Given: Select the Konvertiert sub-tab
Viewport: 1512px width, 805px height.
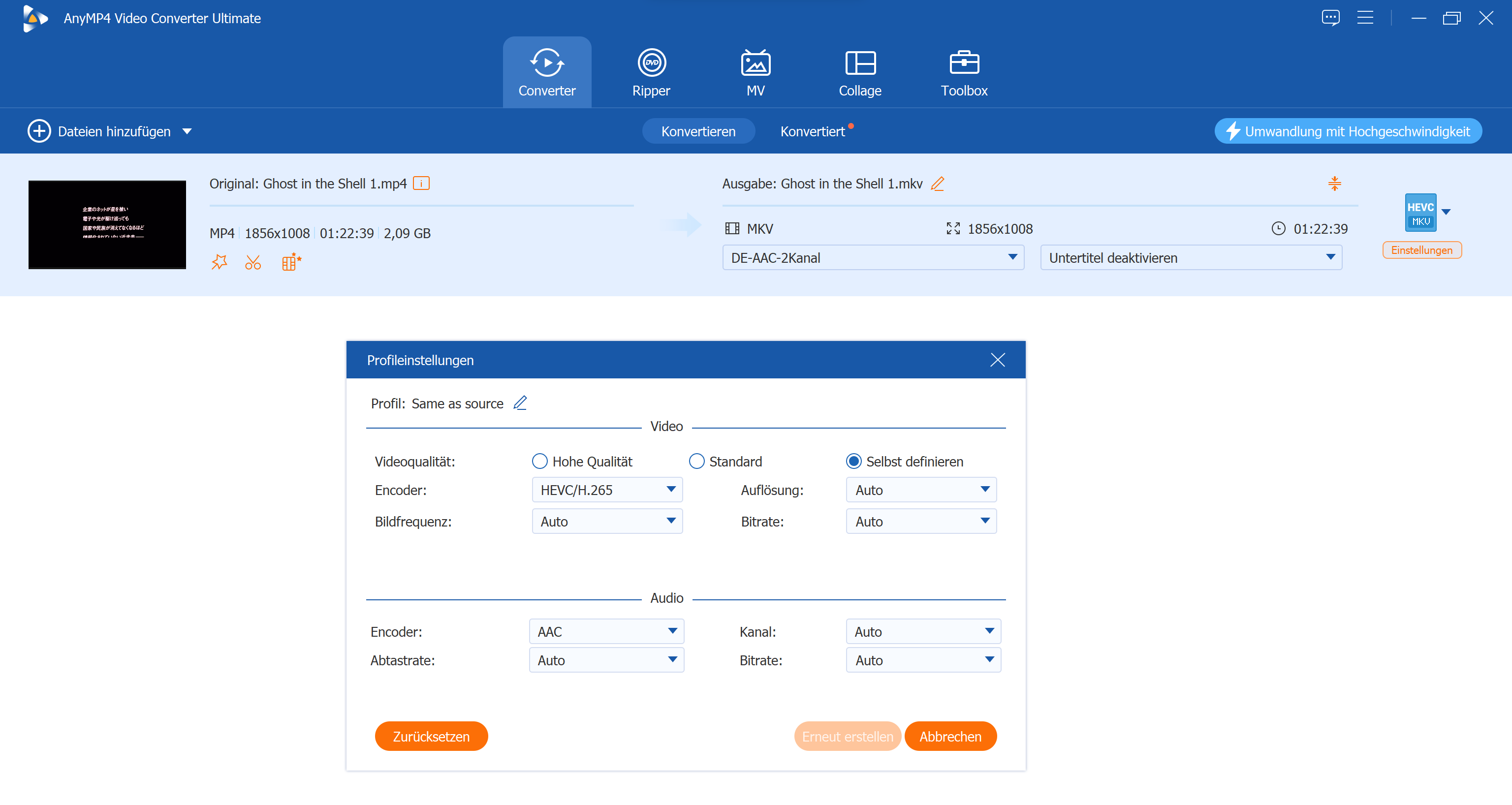Looking at the screenshot, I should 812,131.
